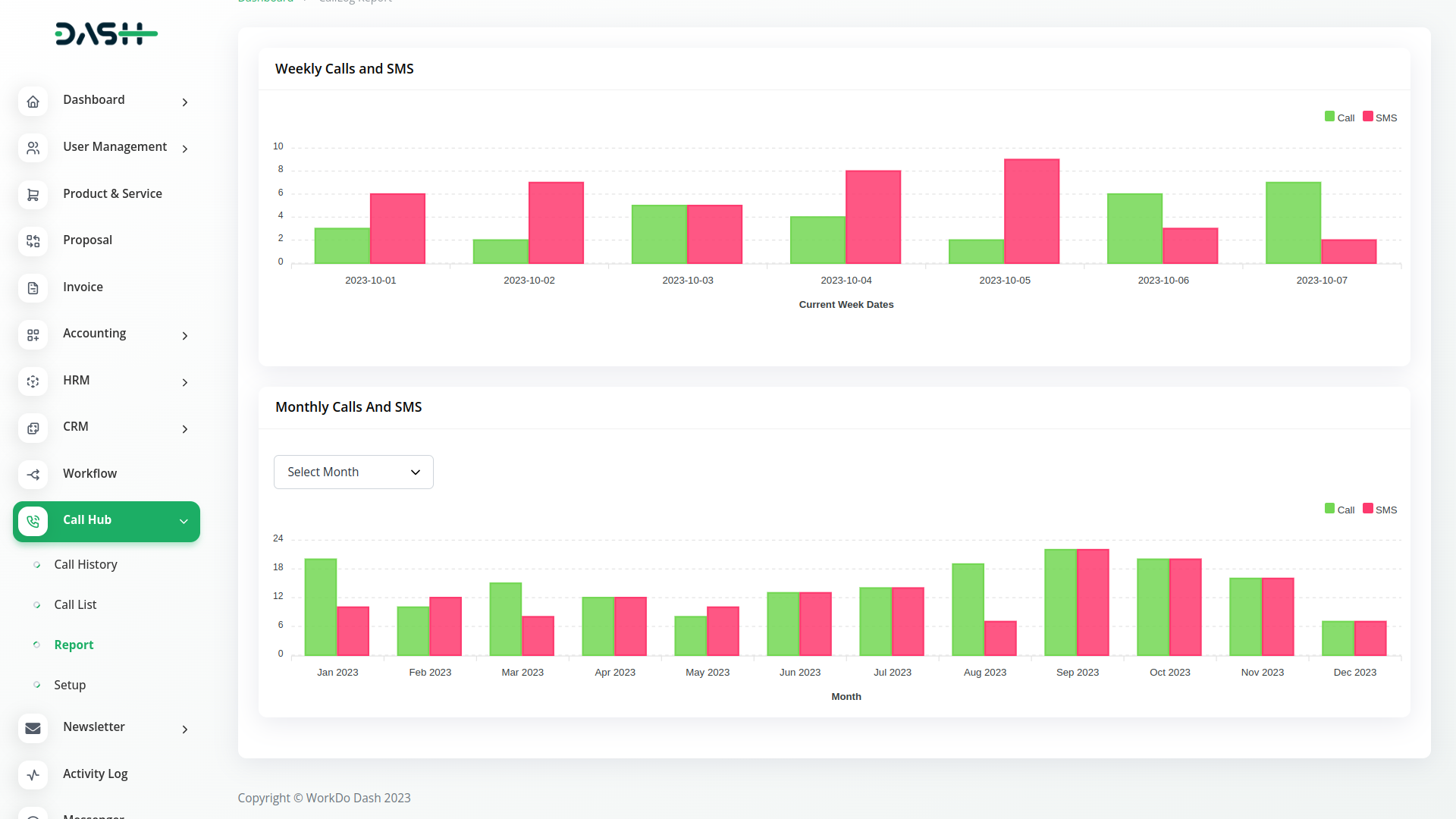Open the Setup submenu item

click(70, 685)
